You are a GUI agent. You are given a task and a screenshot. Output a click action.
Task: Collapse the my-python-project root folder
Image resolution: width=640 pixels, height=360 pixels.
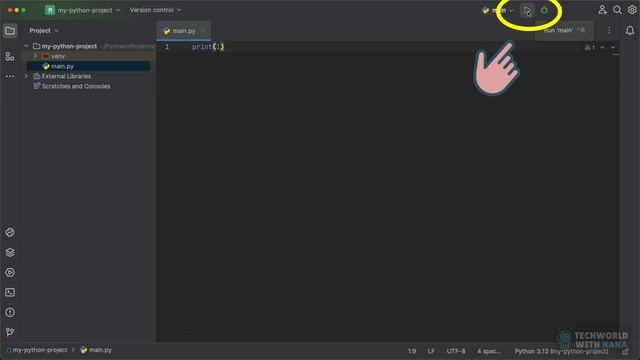point(27,46)
